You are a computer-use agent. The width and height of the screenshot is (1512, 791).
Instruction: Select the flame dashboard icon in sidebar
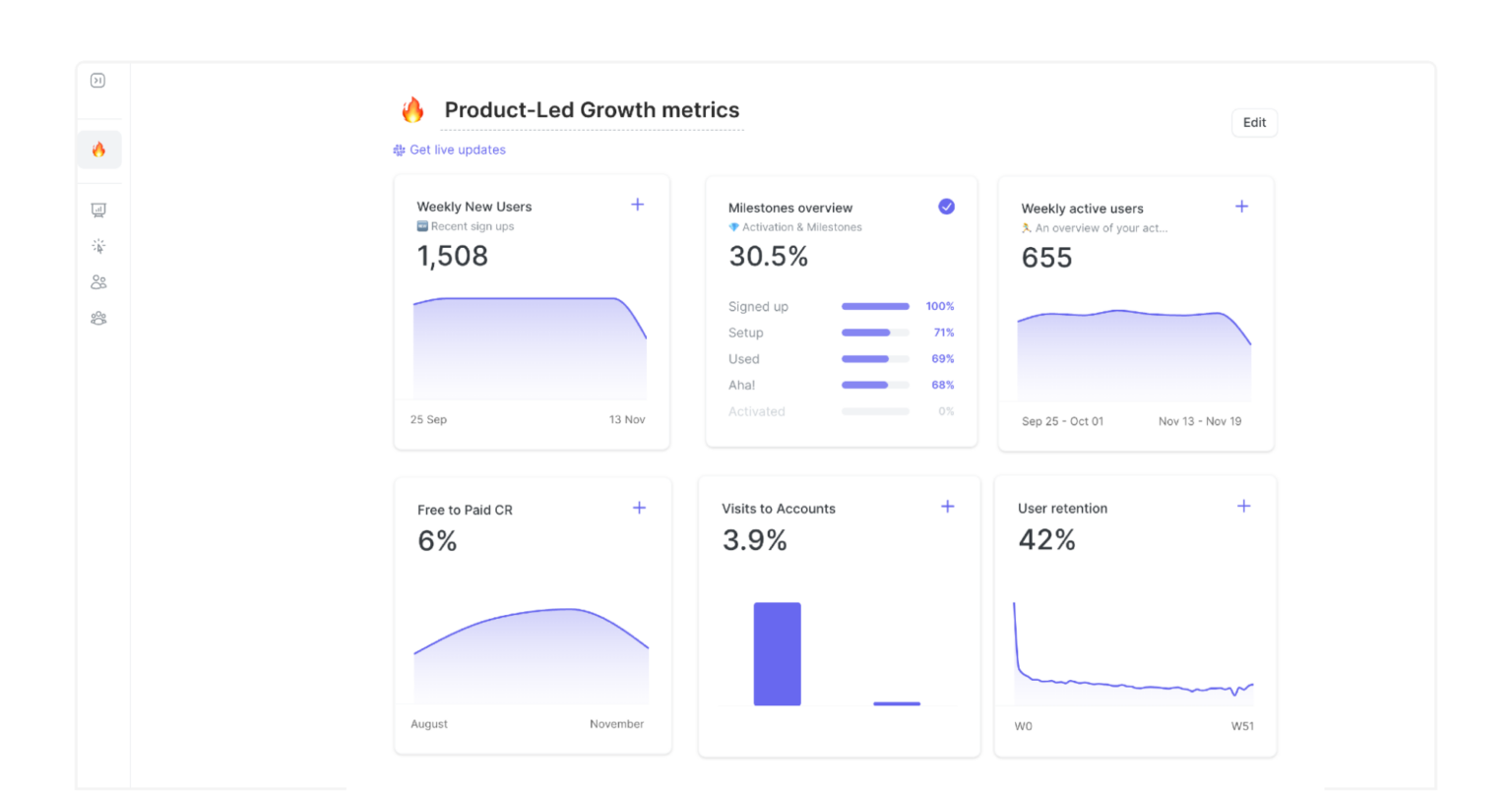98,150
